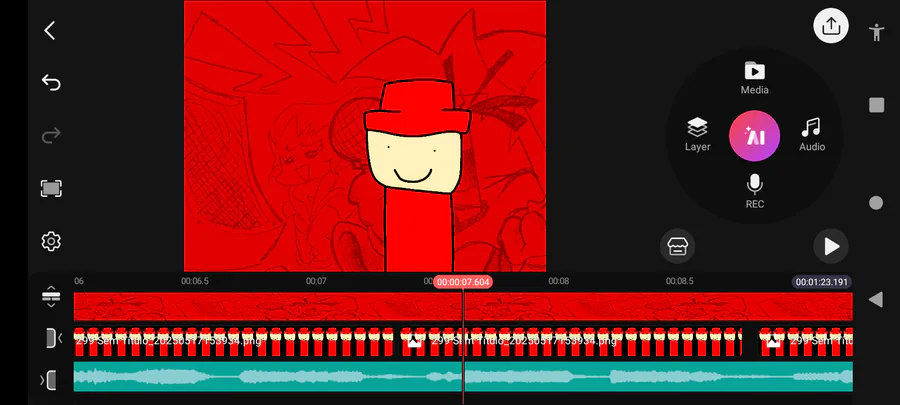Screen dimensions: 900x405
Task: Open the AI tools button
Action: tap(754, 136)
